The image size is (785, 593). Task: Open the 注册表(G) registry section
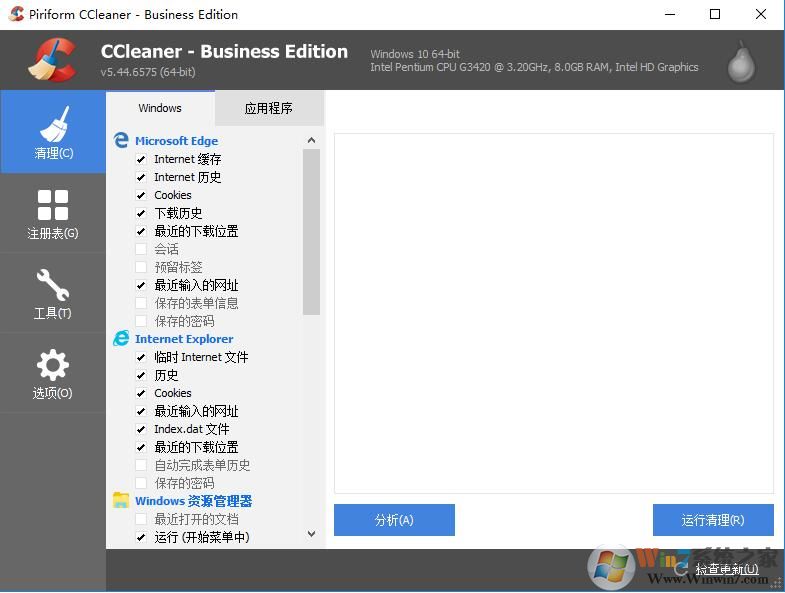pos(53,213)
